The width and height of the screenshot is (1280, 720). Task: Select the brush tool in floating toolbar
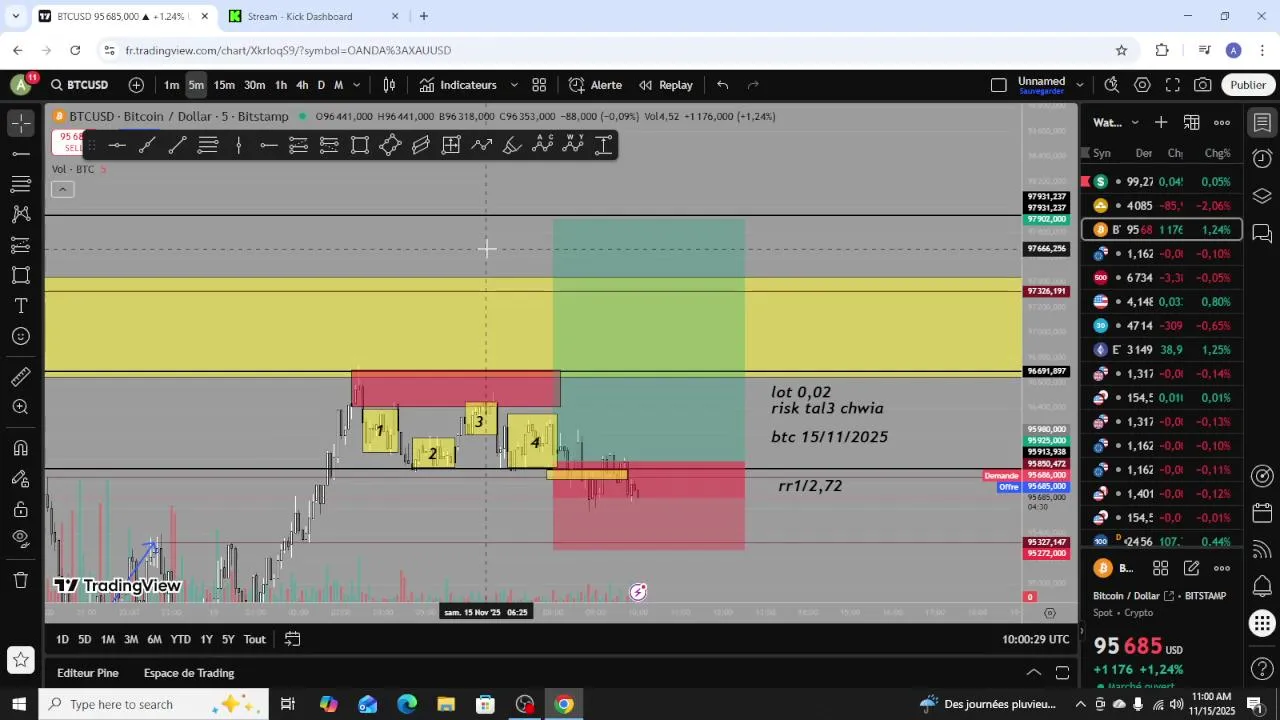pos(512,146)
